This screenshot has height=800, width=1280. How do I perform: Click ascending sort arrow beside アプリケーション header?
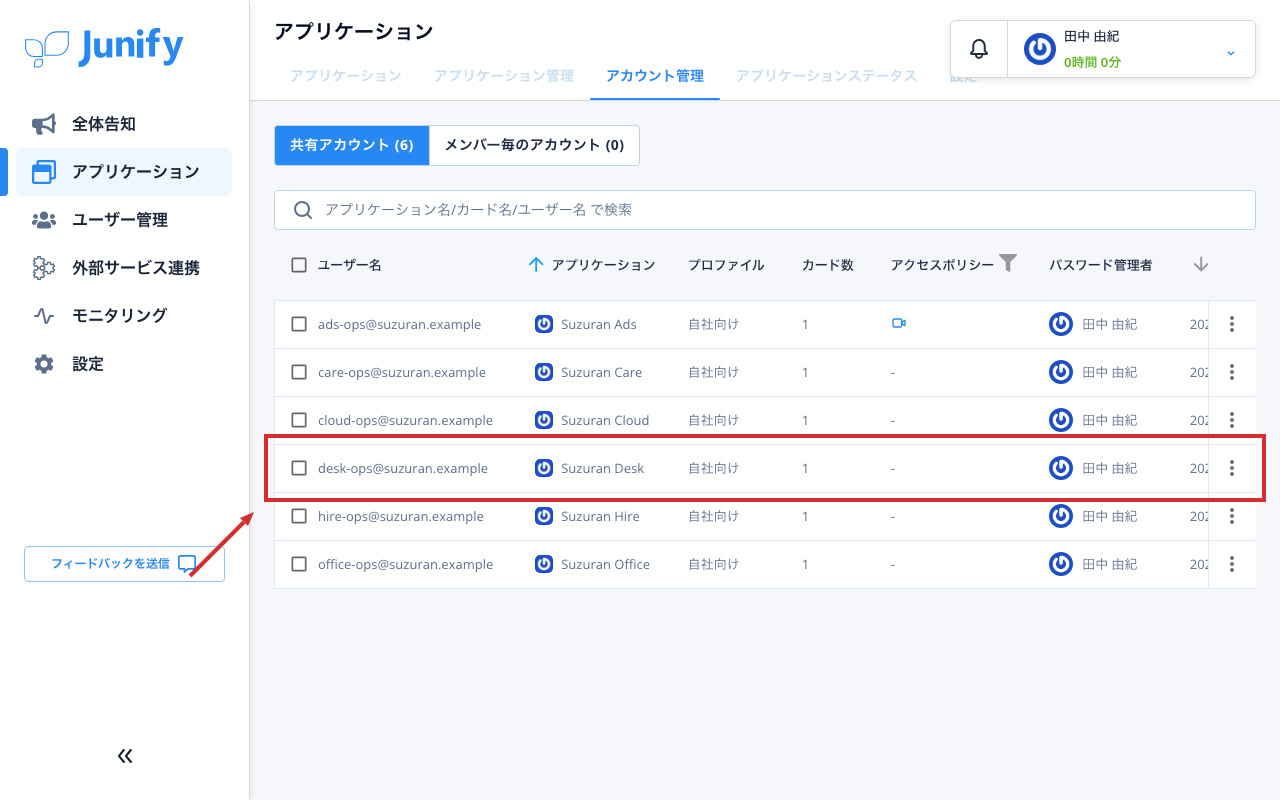pyautogui.click(x=535, y=265)
